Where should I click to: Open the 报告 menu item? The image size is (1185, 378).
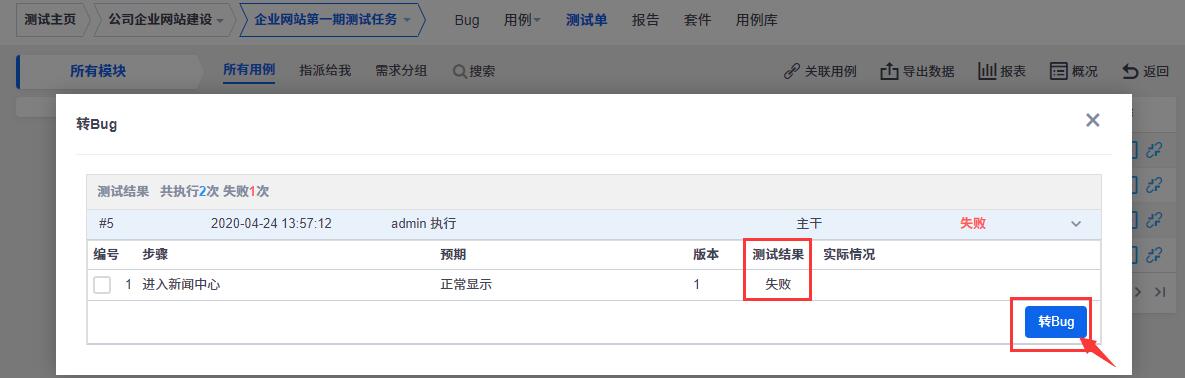click(645, 20)
